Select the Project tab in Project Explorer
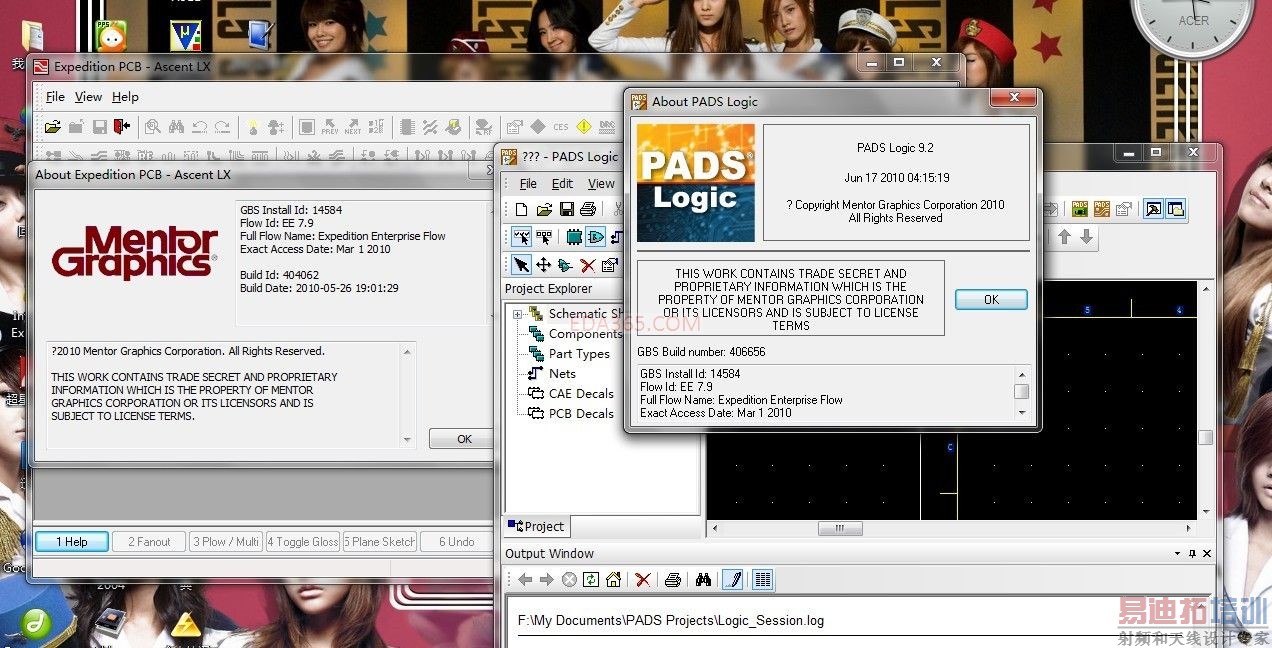 click(536, 526)
